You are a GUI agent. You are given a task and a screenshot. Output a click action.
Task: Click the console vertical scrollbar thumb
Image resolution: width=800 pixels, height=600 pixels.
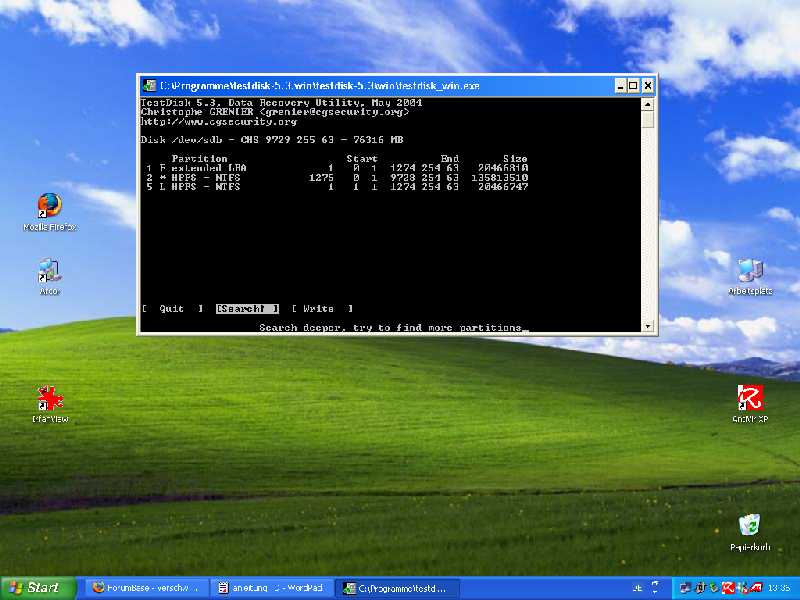[647, 119]
